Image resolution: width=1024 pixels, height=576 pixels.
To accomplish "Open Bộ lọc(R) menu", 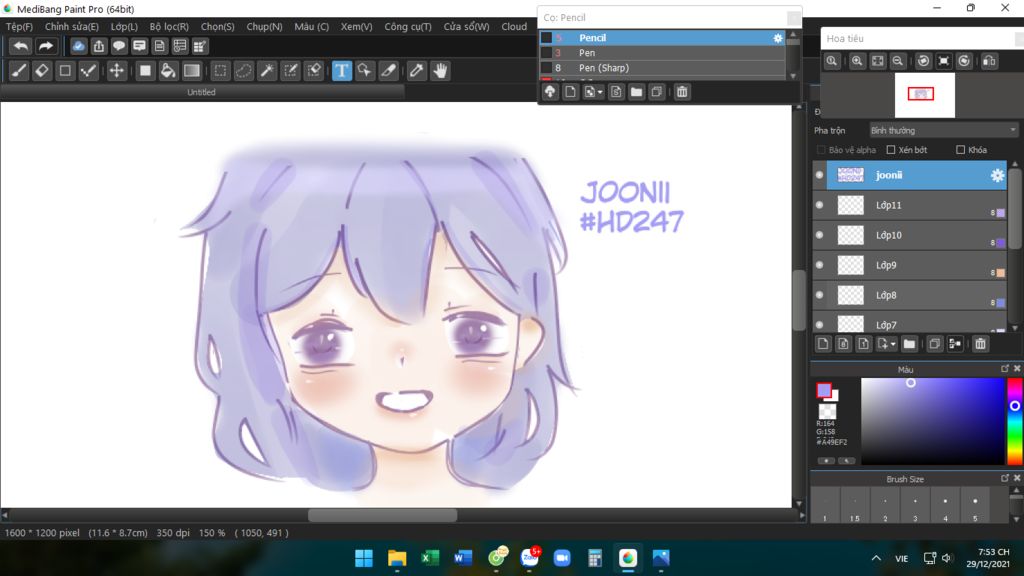I will (169, 27).
